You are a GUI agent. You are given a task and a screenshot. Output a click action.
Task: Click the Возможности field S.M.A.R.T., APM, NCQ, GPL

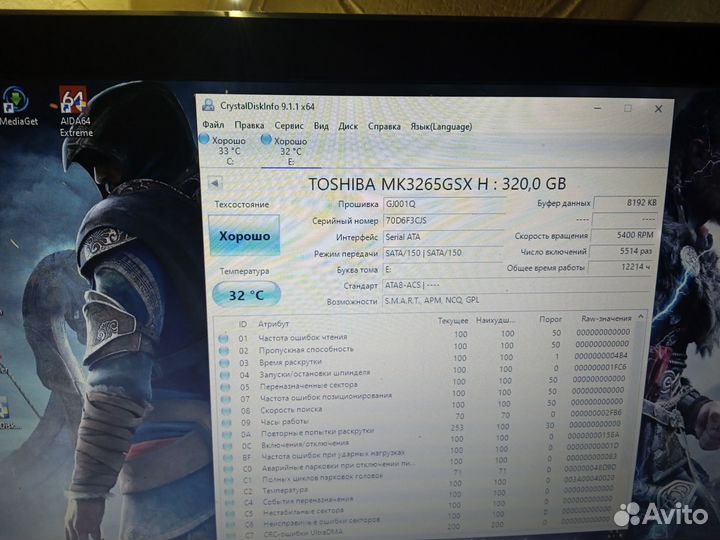(518, 300)
